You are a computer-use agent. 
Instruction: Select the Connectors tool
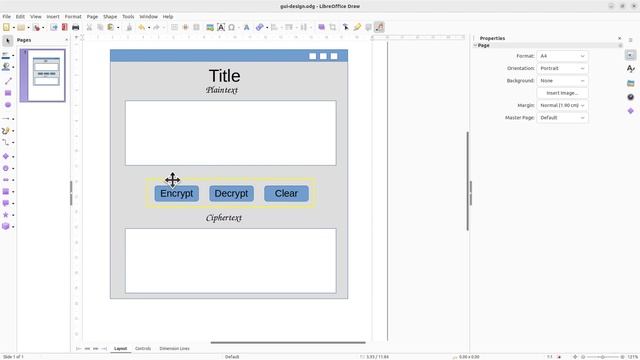(6, 142)
